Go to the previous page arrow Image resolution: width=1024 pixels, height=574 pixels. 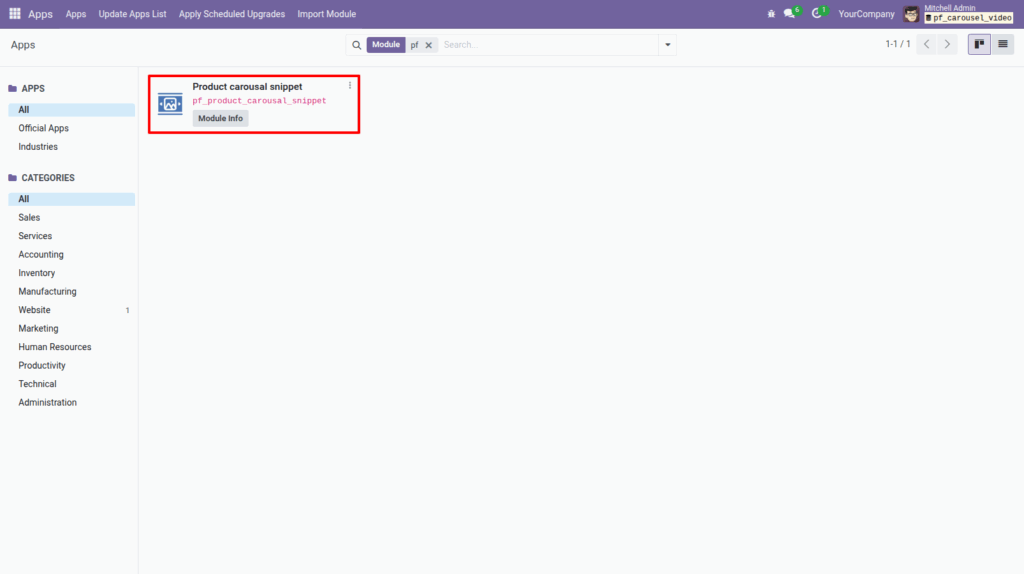point(927,45)
